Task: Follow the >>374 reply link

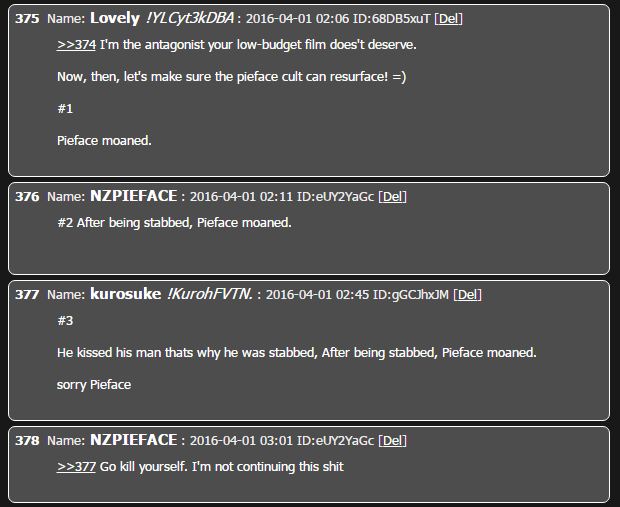Action: (76, 45)
